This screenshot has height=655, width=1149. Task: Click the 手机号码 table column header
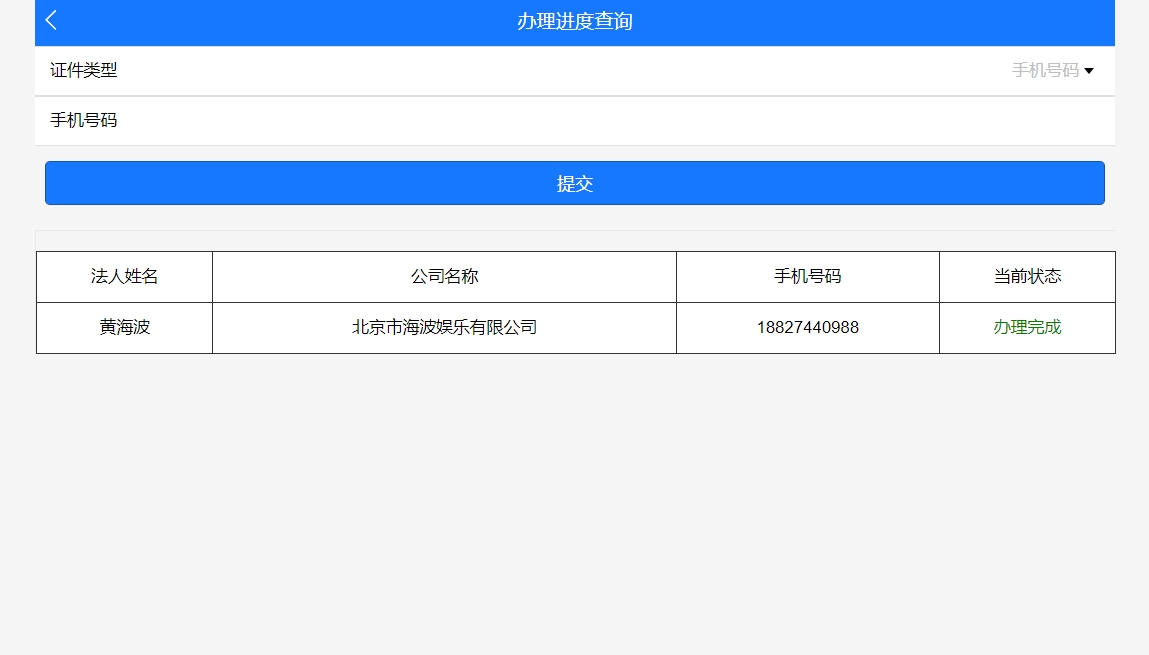[807, 277]
